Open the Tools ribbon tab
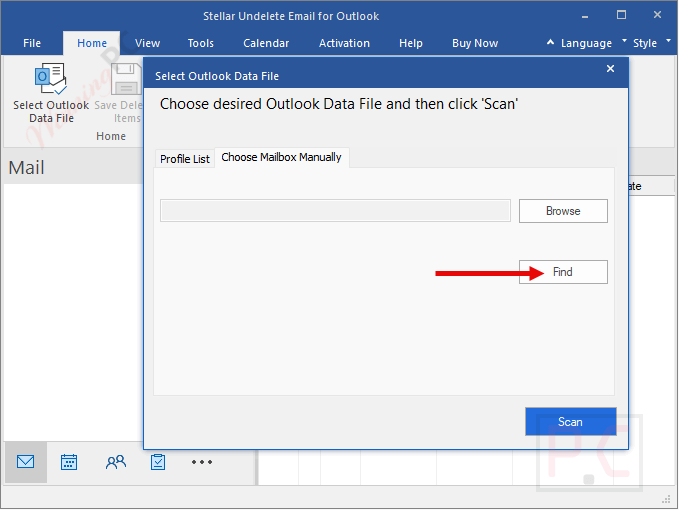 click(200, 43)
